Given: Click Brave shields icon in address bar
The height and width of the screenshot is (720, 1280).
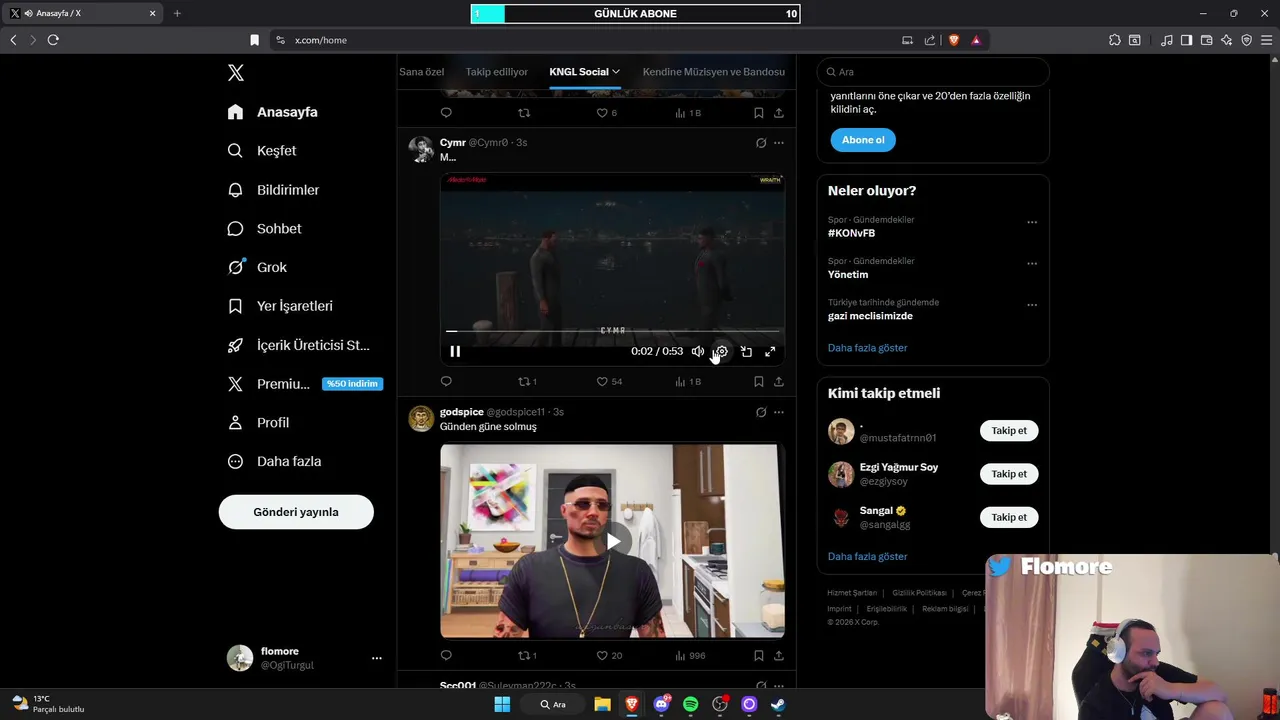Looking at the screenshot, I should click(x=954, y=40).
